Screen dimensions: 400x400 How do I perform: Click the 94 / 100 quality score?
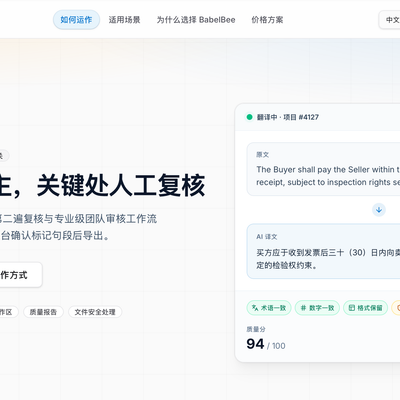coord(266,344)
